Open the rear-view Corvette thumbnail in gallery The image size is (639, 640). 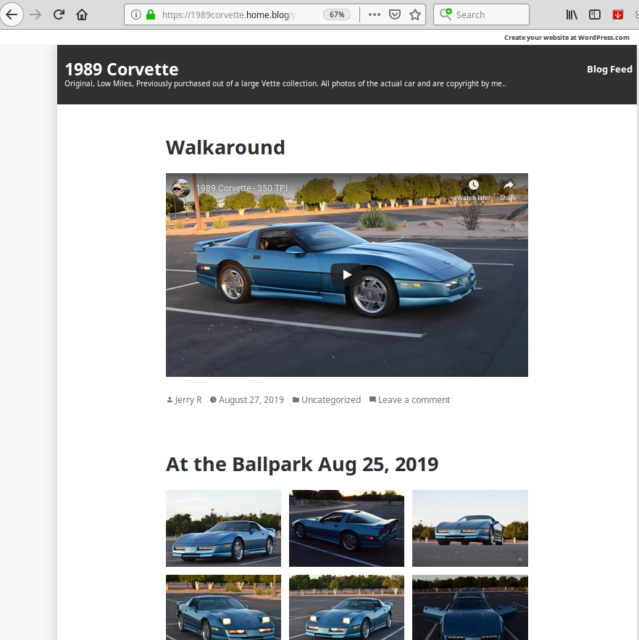(346, 528)
